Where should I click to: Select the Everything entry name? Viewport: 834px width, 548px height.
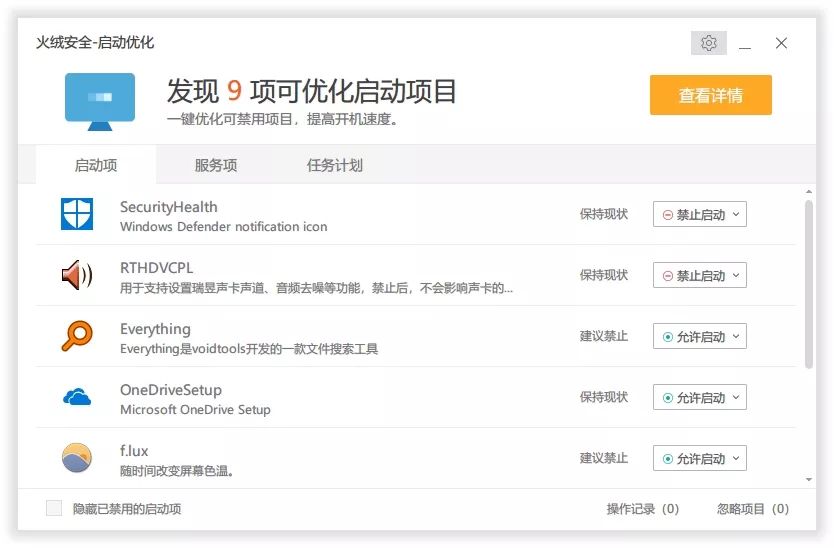155,329
